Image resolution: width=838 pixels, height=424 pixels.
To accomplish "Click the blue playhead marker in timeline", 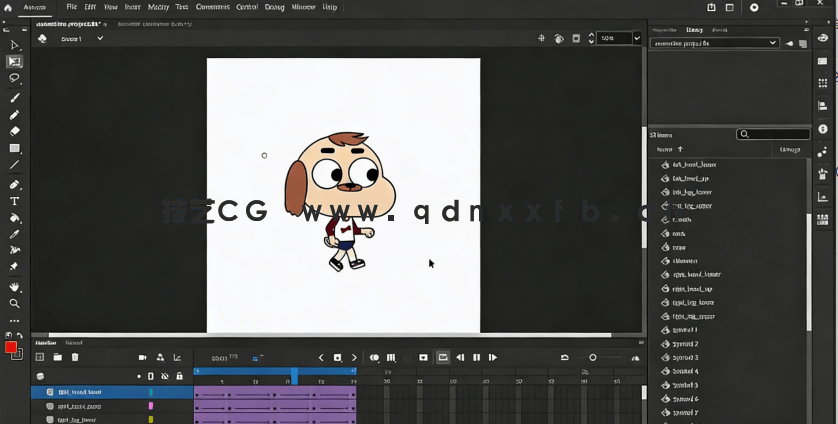I will coord(294,375).
